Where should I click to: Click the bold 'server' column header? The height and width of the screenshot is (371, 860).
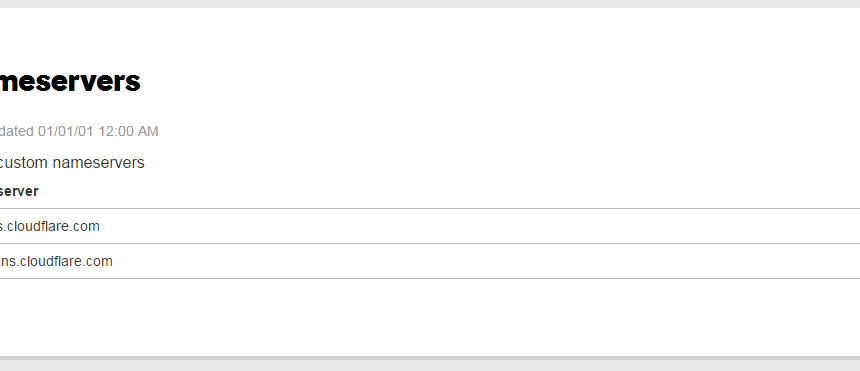point(19,191)
